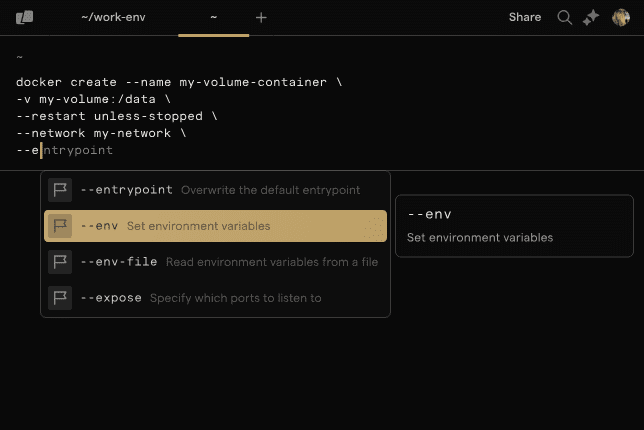Open the user profile avatar
Viewport: 644px width, 430px height.
tap(621, 18)
